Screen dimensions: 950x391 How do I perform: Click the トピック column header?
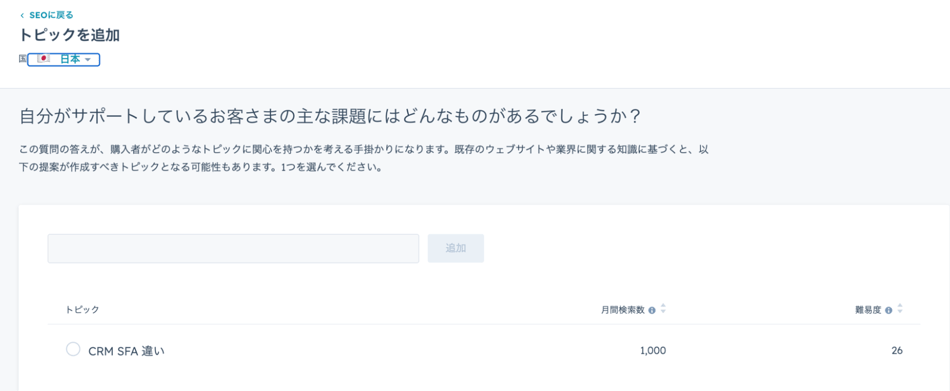[82, 310]
